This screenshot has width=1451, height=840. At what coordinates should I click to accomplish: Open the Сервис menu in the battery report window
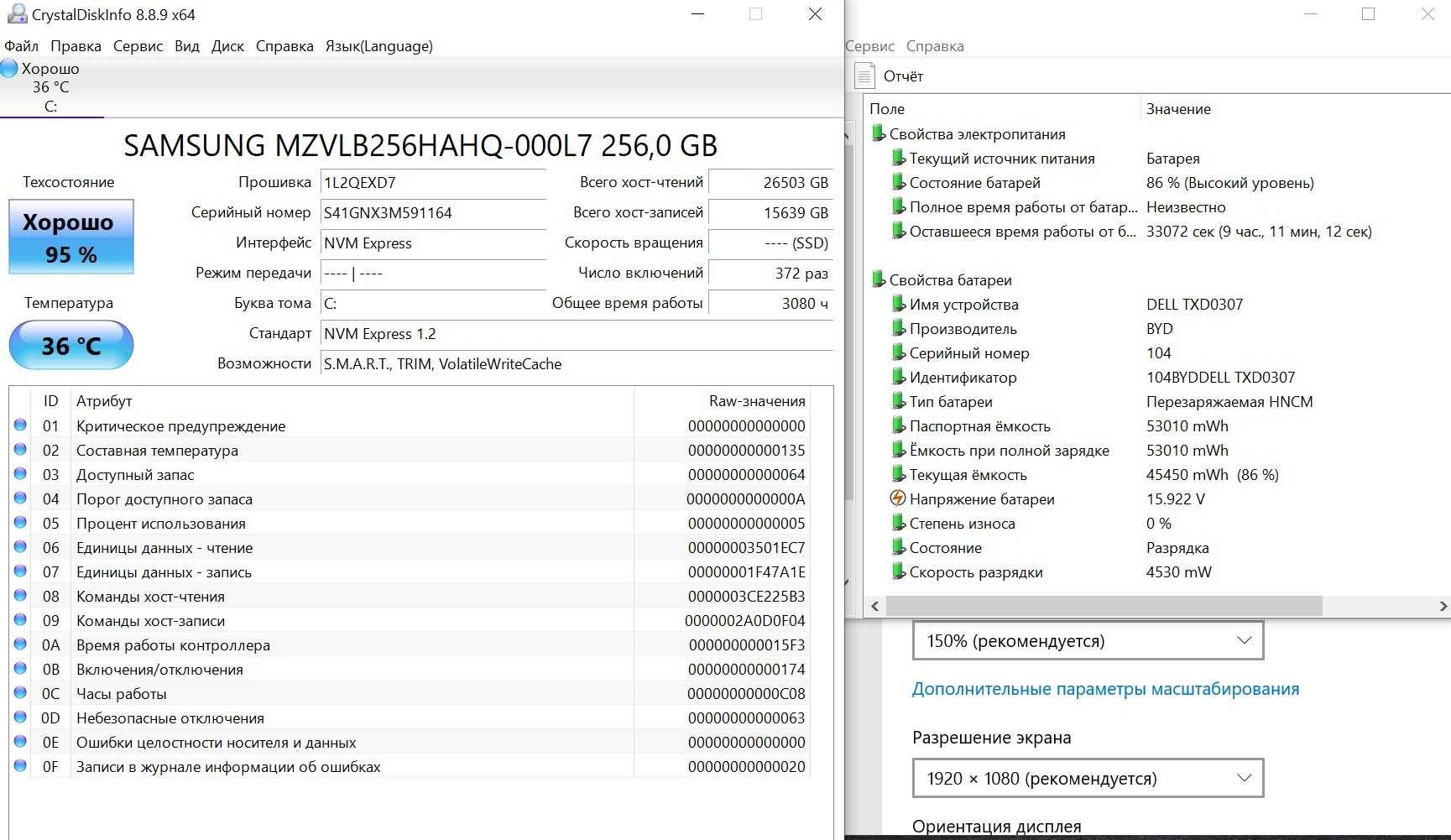[870, 46]
